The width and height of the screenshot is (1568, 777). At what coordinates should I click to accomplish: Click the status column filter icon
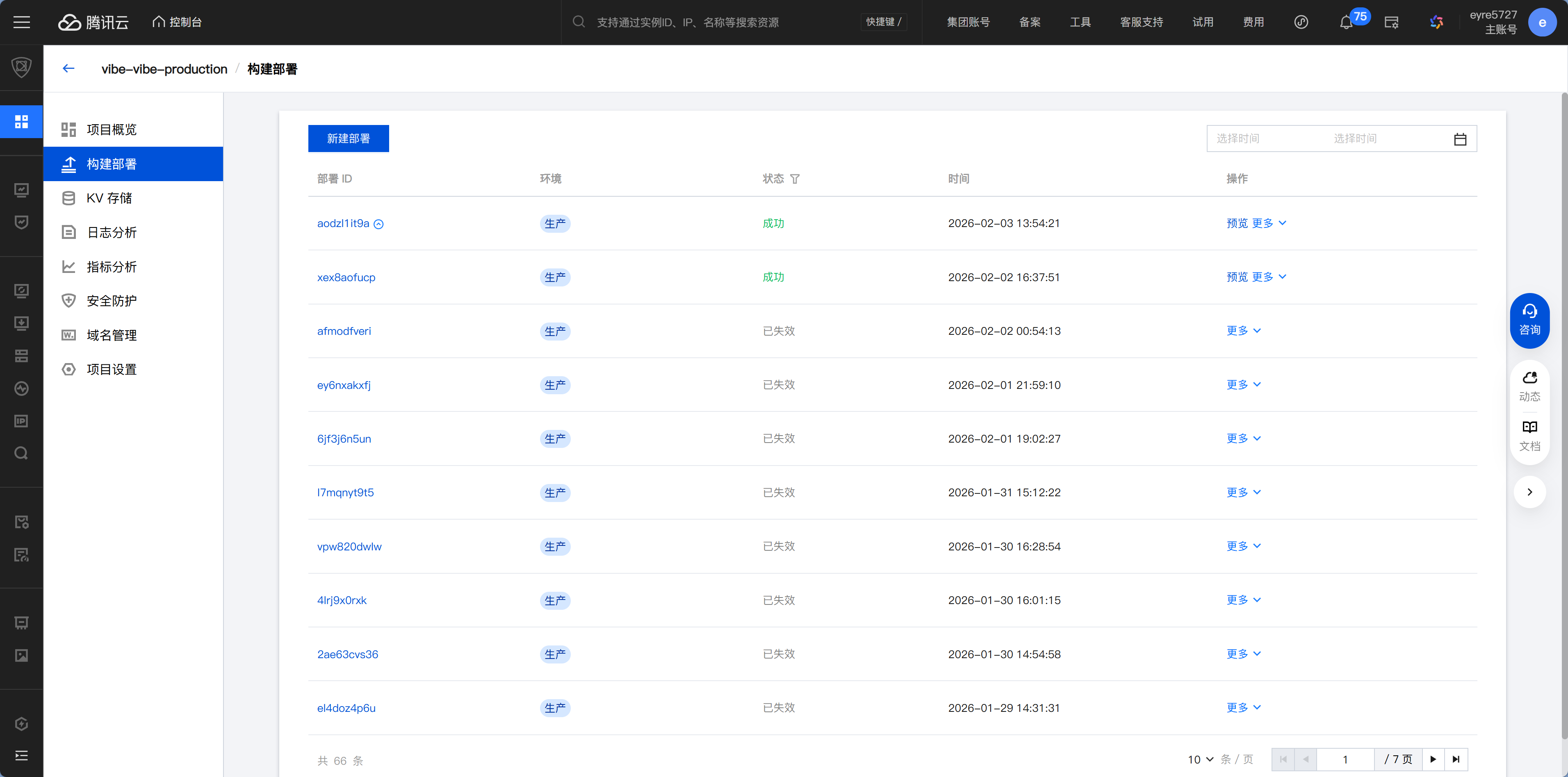(x=795, y=179)
